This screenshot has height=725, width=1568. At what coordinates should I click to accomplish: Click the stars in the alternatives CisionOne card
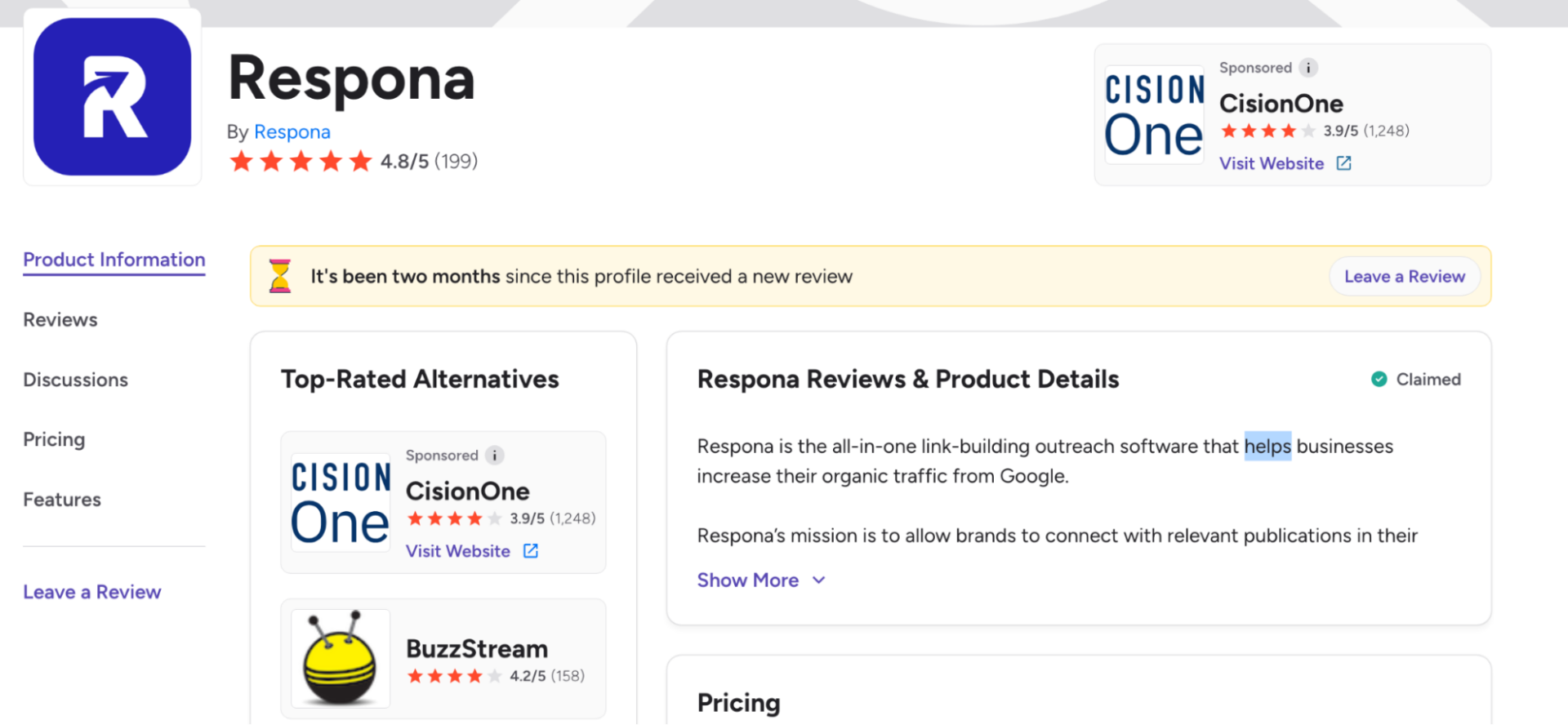pyautogui.click(x=455, y=518)
